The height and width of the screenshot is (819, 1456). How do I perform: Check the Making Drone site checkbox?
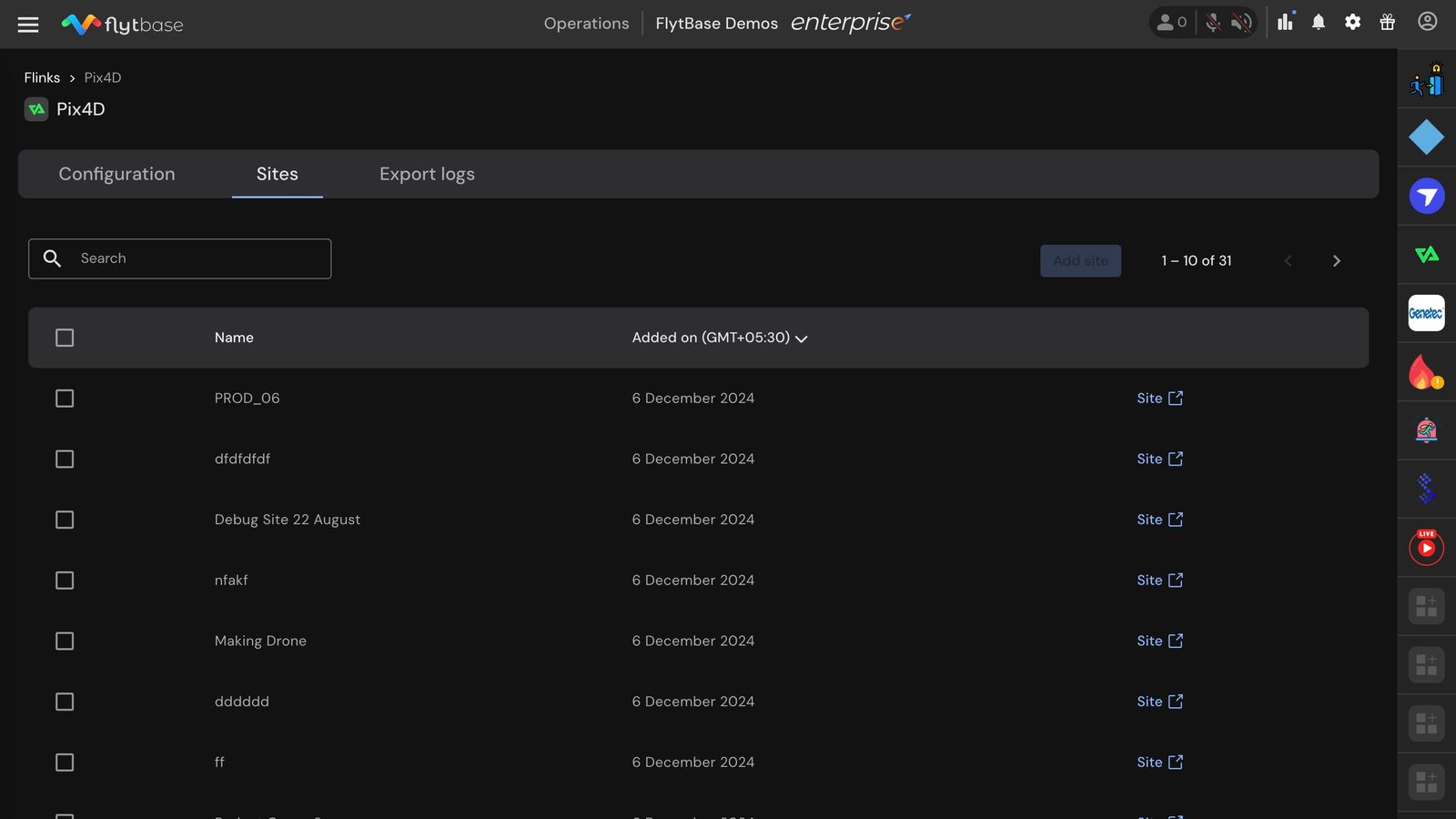coord(65,642)
